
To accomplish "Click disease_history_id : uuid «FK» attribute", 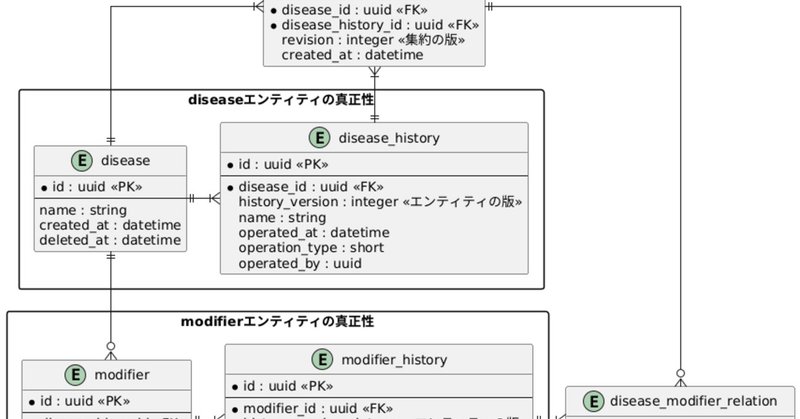I will (x=380, y=25).
